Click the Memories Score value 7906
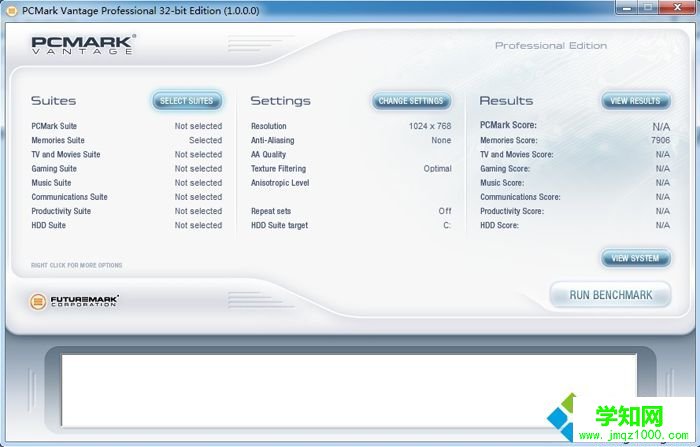The image size is (700, 447). click(660, 140)
